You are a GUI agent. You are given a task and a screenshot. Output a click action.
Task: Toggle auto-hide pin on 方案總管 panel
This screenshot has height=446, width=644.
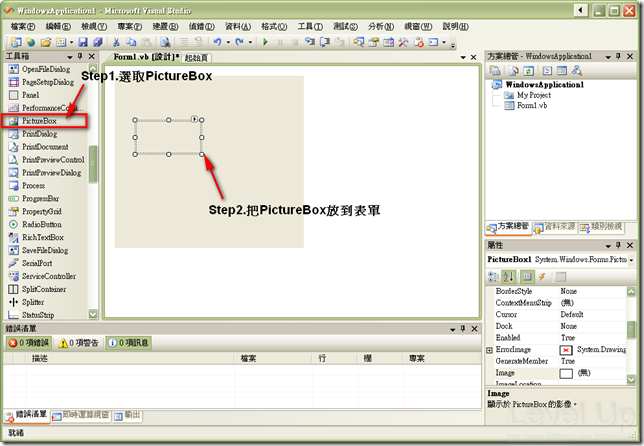[x=619, y=56]
